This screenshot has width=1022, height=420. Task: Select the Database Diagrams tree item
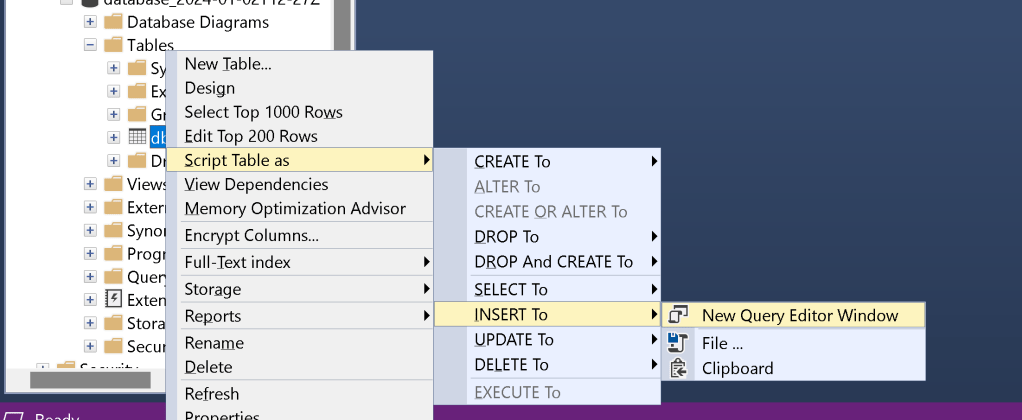pos(197,22)
